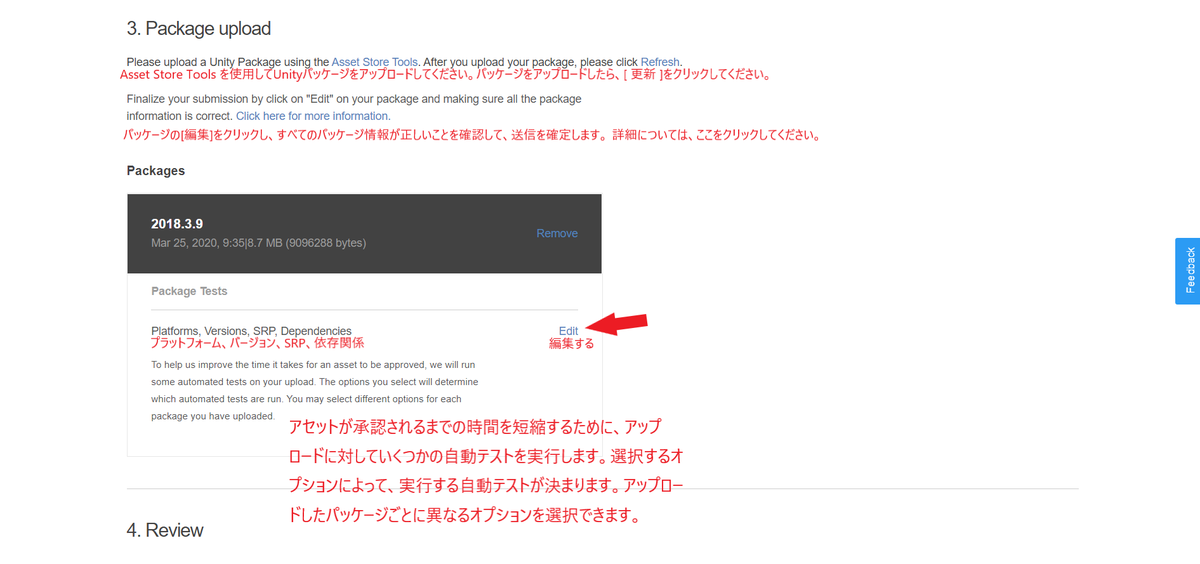Screen dimensions: 1200x564
Task: Click the '3. Package upload' heading
Action: click(x=199, y=28)
